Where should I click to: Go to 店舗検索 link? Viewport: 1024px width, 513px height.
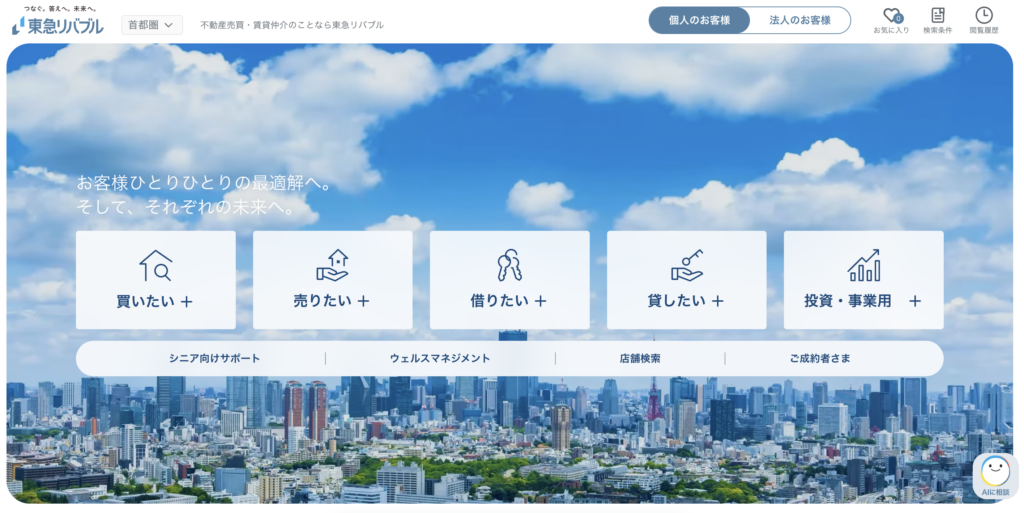point(640,358)
